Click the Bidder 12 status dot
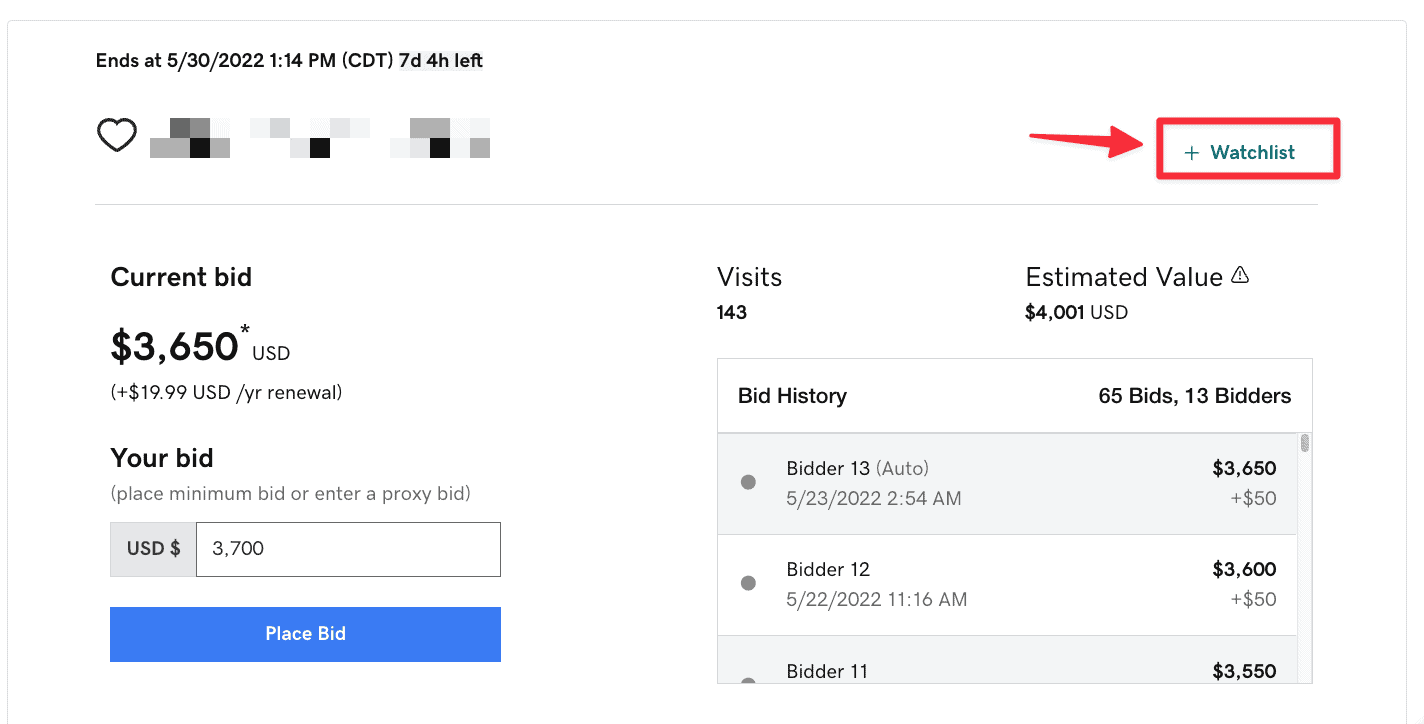 (x=748, y=583)
